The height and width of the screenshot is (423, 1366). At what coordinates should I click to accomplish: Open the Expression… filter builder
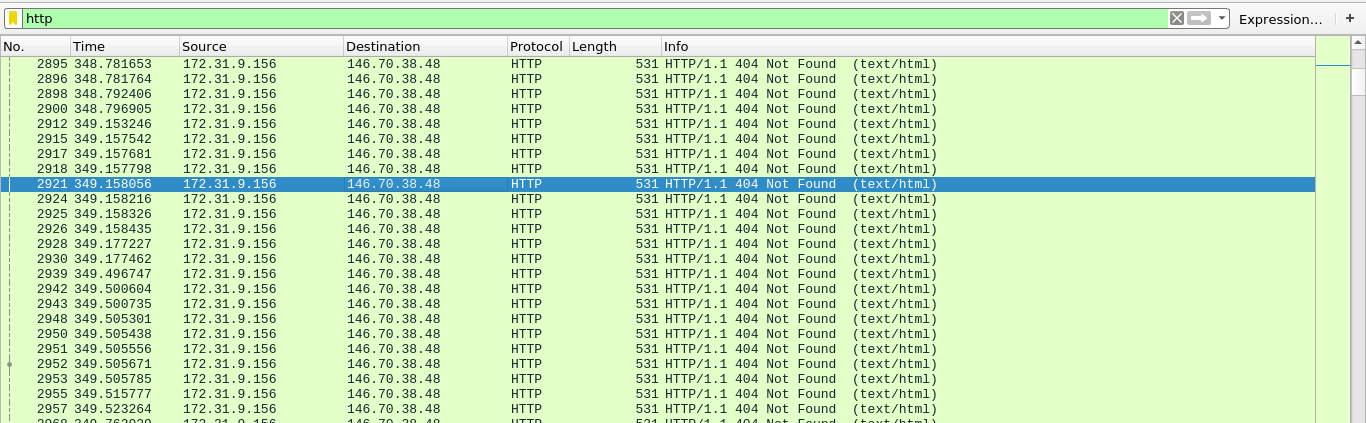tap(1280, 19)
